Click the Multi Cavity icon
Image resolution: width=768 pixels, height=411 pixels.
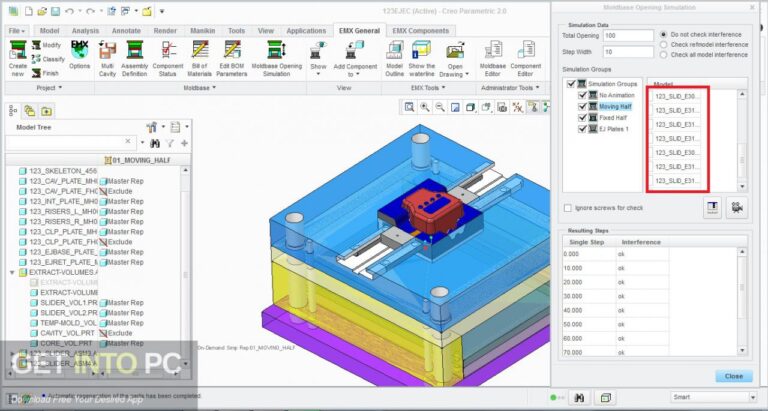pos(107,50)
